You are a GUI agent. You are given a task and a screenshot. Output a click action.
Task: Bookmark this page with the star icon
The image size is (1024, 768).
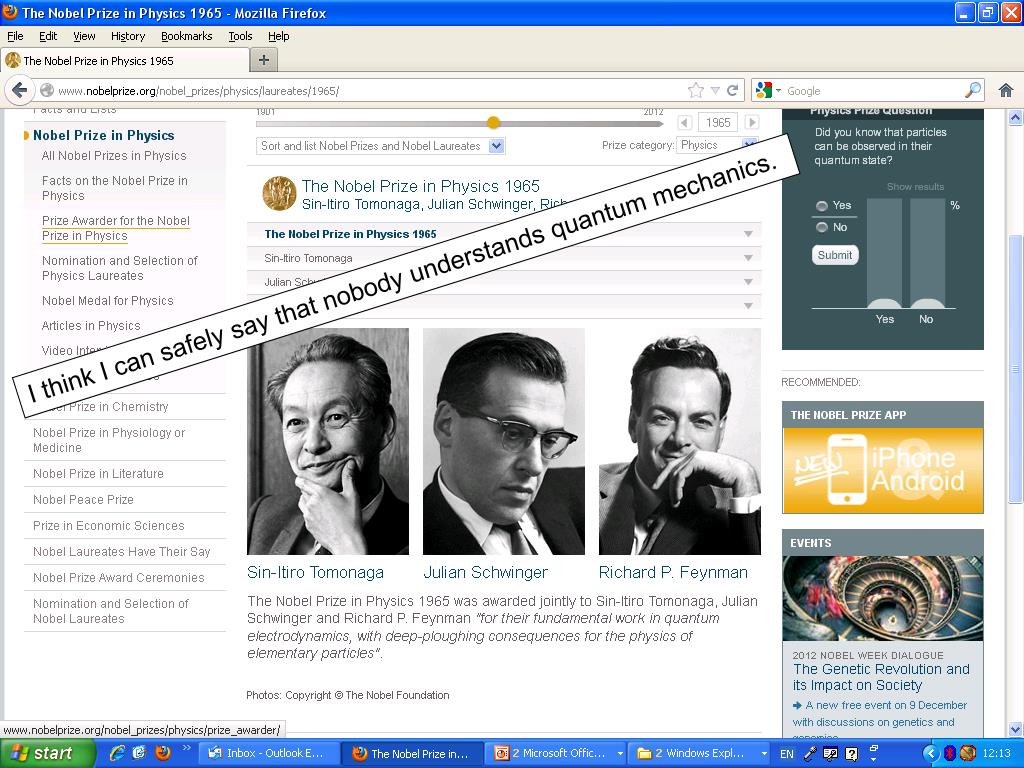(x=696, y=90)
